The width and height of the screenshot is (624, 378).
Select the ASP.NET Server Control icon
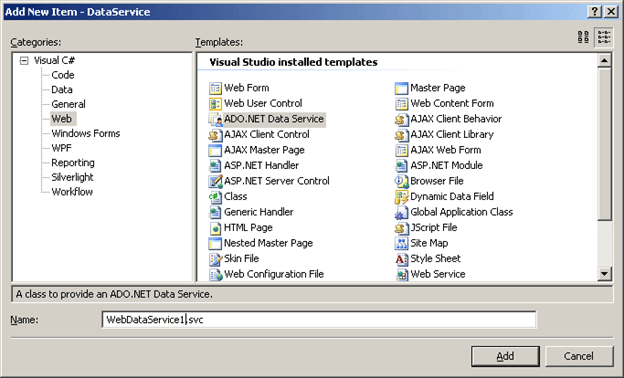click(215, 181)
